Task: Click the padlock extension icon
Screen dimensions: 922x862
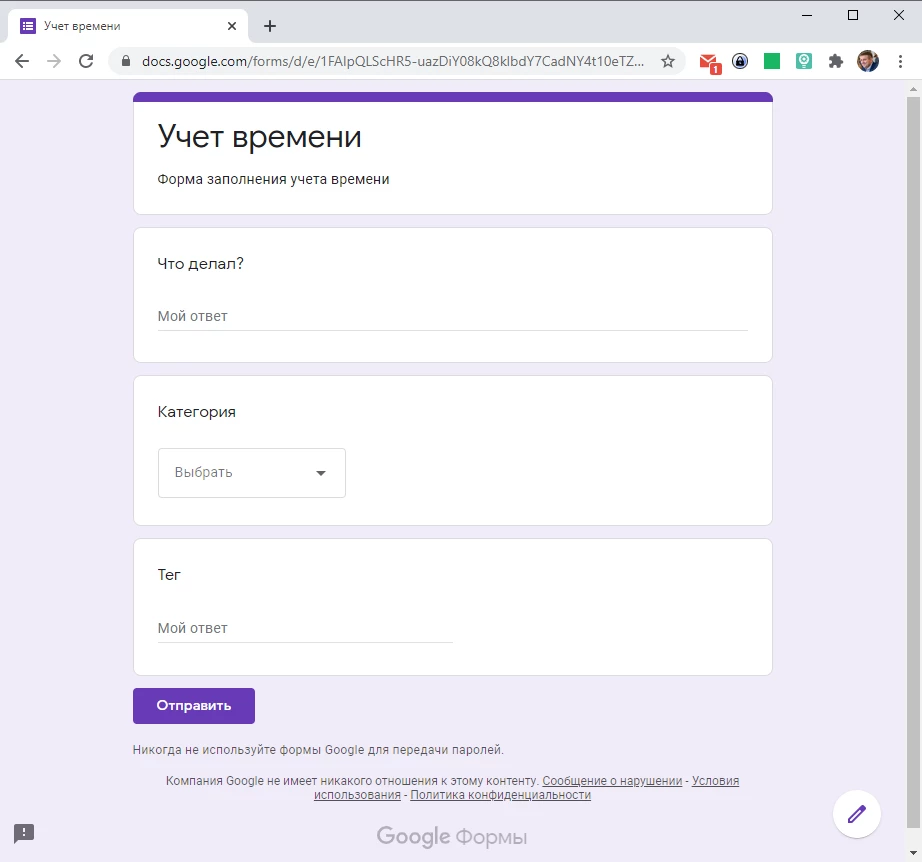Action: (740, 61)
